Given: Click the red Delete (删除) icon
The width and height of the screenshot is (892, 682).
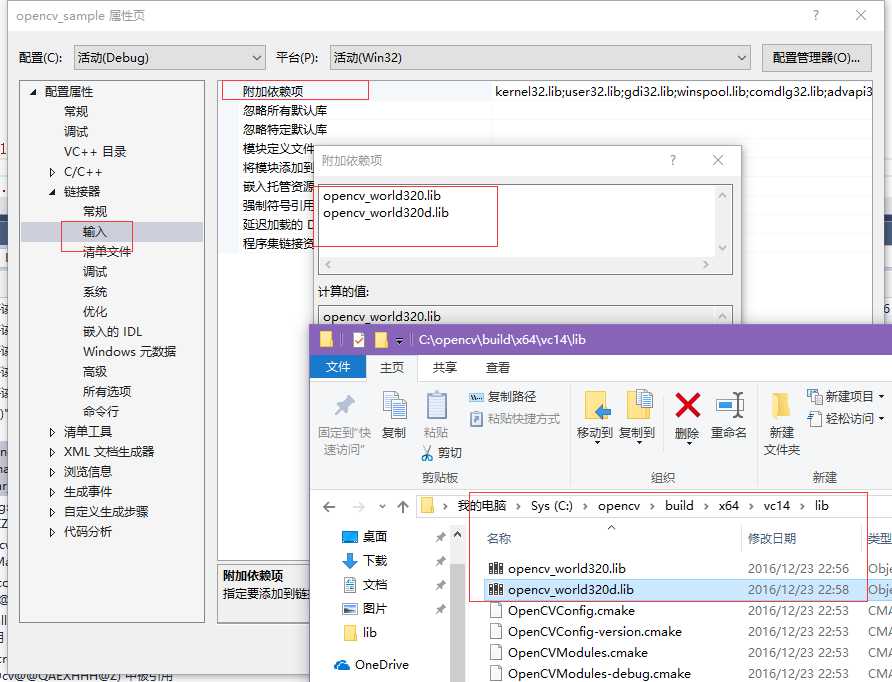Looking at the screenshot, I should point(687,406).
